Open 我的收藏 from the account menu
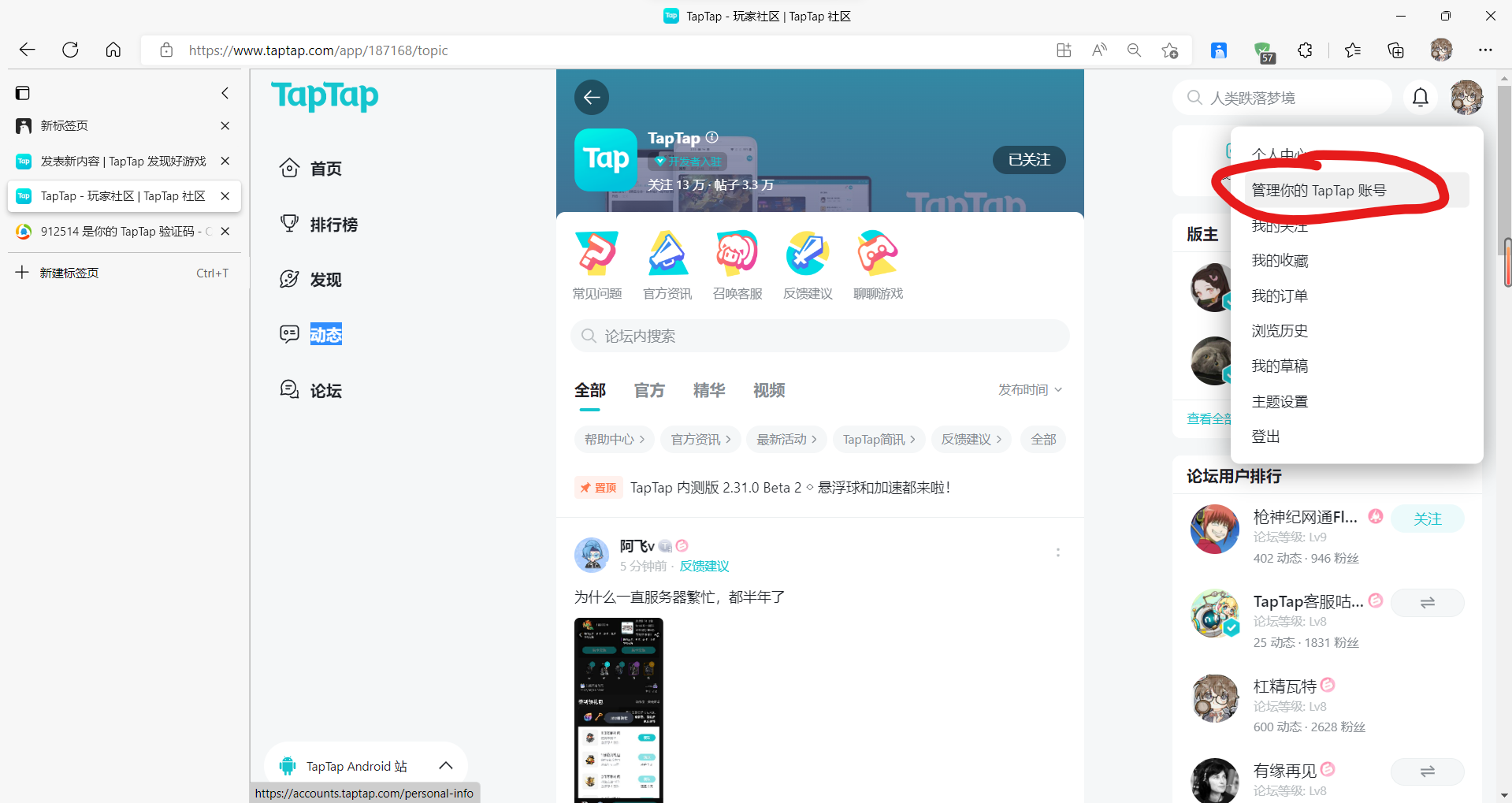Viewport: 1512px width, 803px height. (x=1280, y=261)
